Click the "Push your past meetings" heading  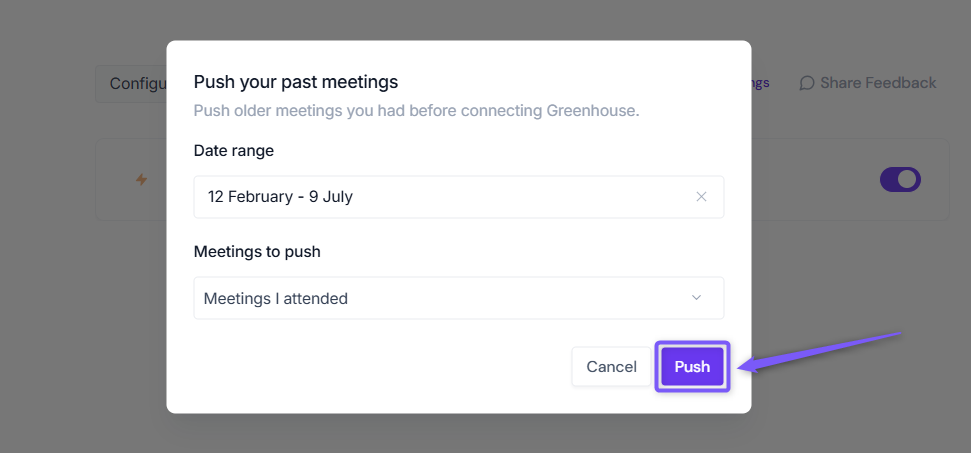(295, 82)
